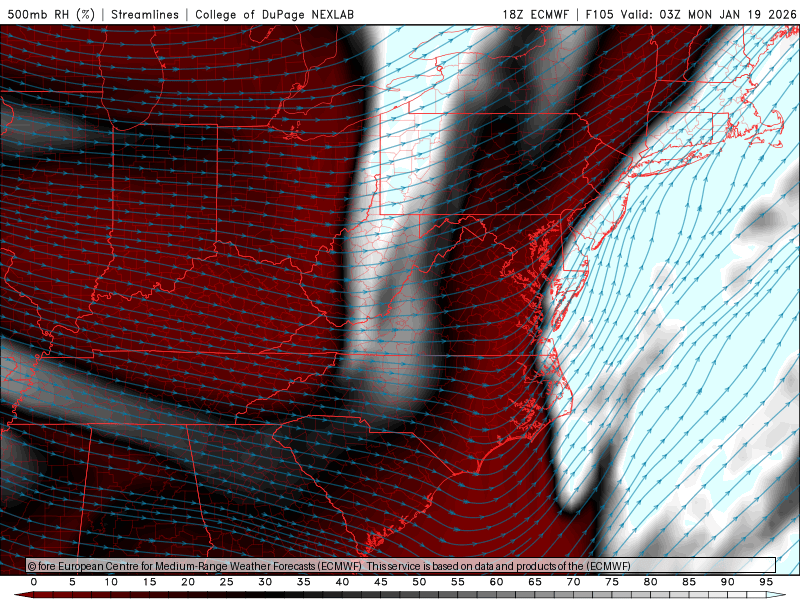Click the "F105" forecast hour text
Screen dimensions: 800x600
(599, 14)
